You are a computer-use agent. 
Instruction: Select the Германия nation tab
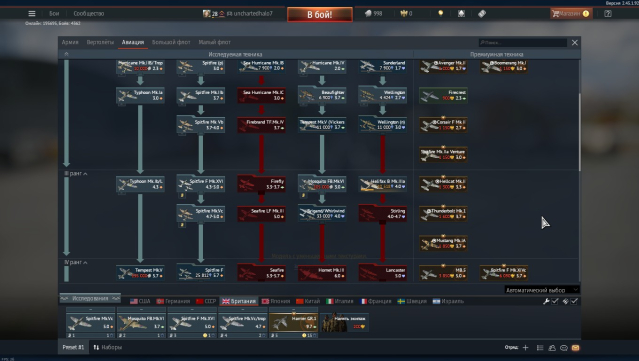click(173, 301)
